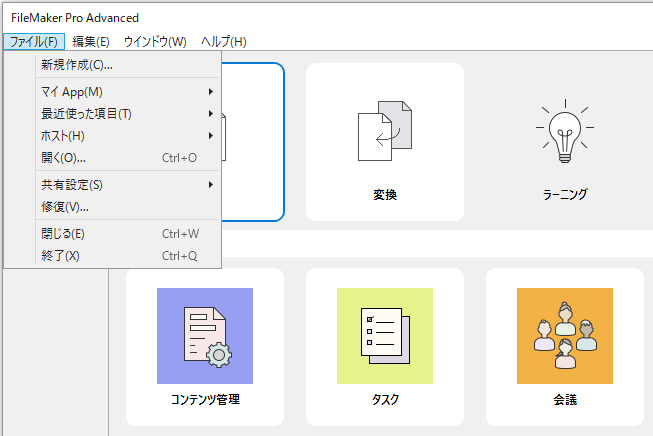Click the タスク checklist icon
653x436 pixels.
[385, 336]
